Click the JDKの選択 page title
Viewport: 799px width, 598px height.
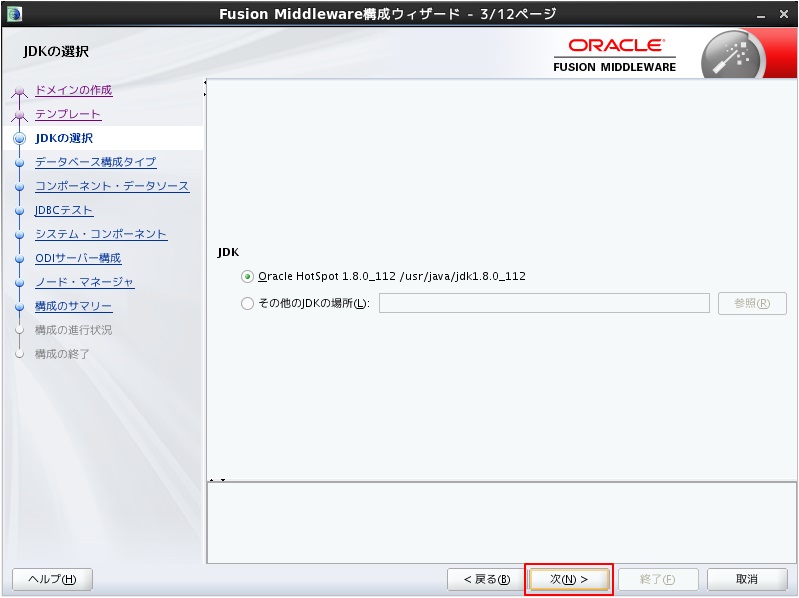tap(56, 51)
